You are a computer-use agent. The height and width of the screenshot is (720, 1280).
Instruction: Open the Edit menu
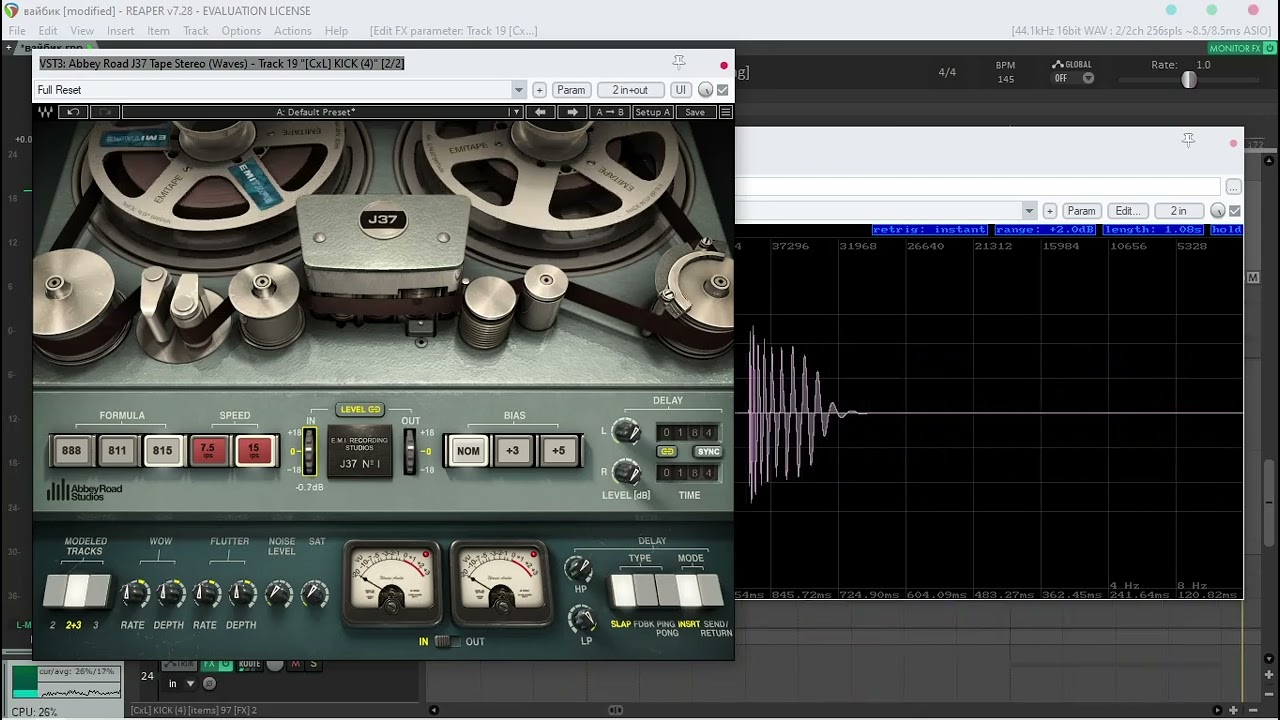(x=47, y=31)
